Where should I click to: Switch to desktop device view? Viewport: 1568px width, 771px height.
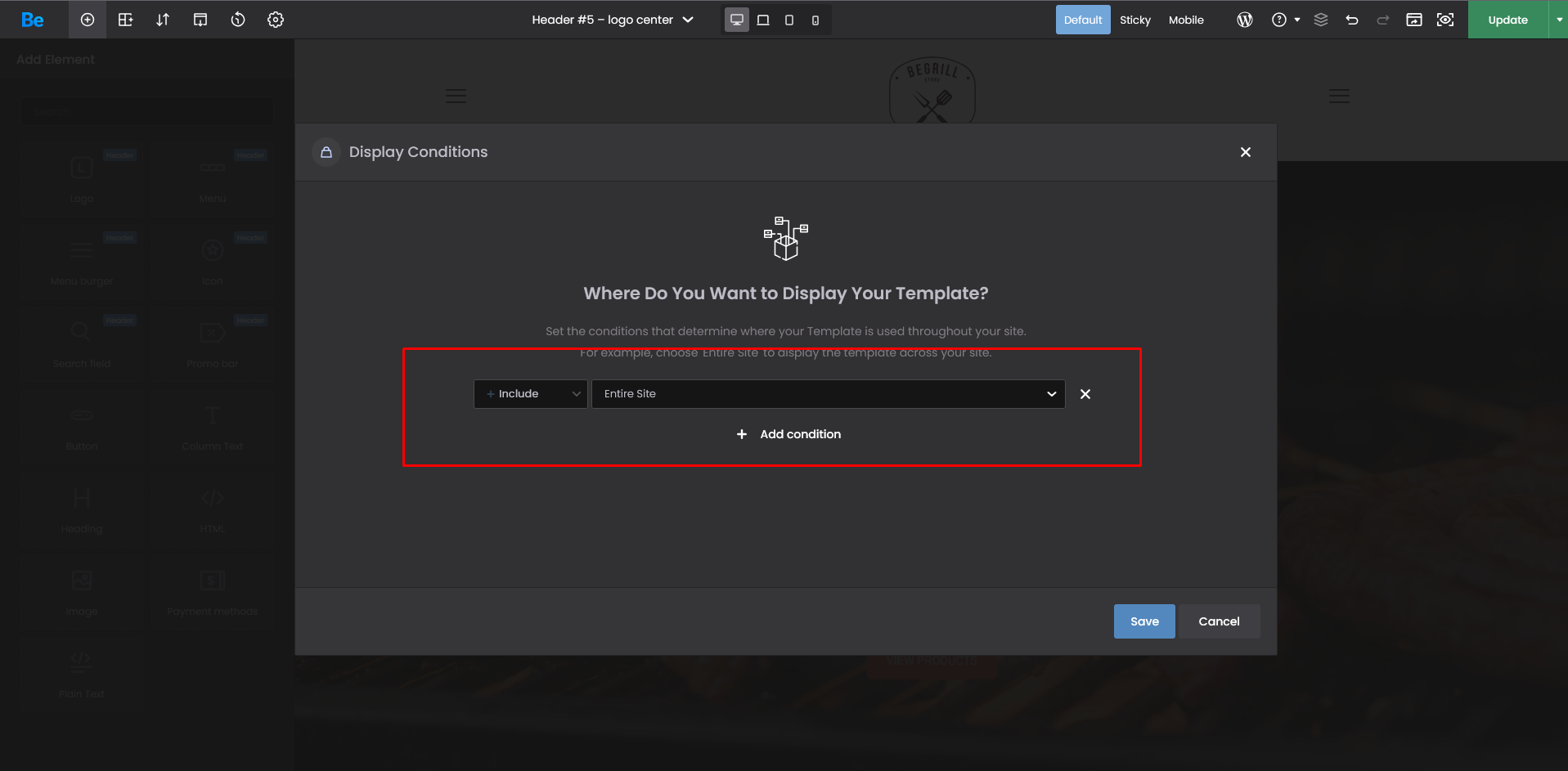pyautogui.click(x=737, y=20)
